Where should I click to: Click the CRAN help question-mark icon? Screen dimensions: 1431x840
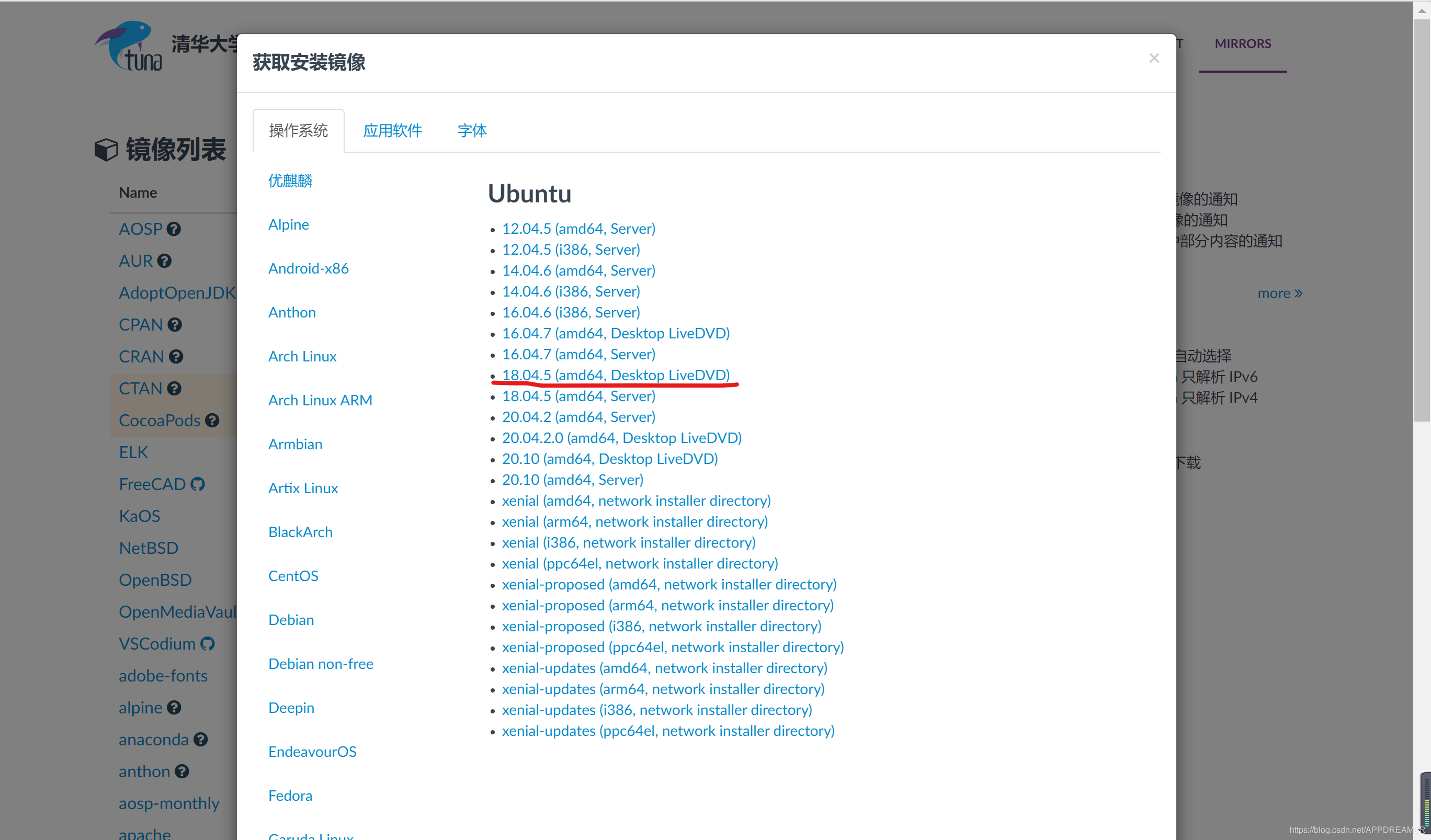click(x=176, y=356)
